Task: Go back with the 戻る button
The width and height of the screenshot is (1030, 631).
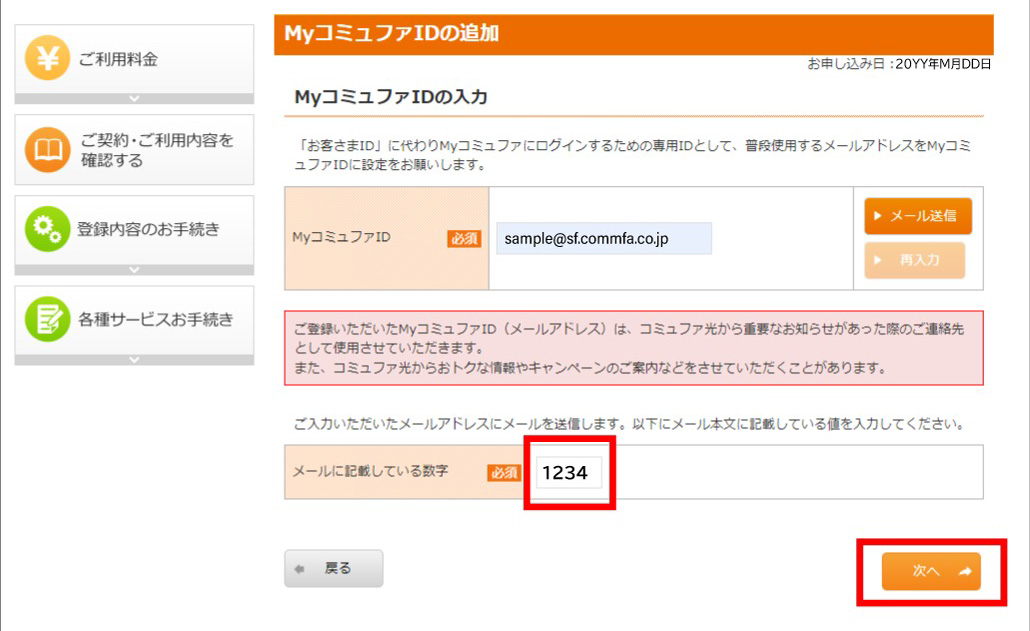Action: (x=333, y=569)
